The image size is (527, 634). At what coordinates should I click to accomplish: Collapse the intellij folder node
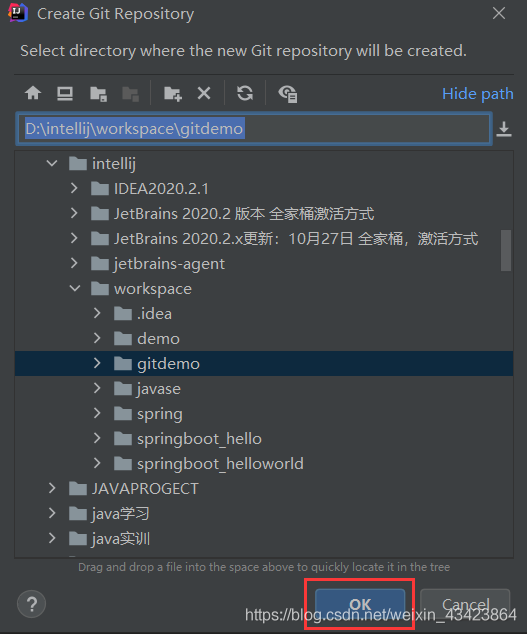point(52,163)
